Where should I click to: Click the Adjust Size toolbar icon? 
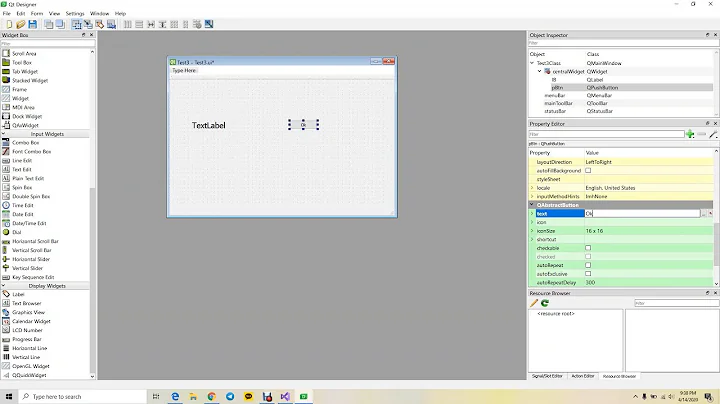click(209, 24)
